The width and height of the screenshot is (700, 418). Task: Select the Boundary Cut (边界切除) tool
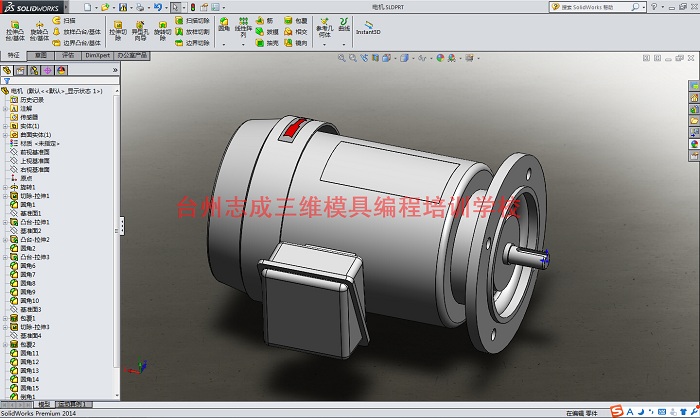(x=192, y=43)
